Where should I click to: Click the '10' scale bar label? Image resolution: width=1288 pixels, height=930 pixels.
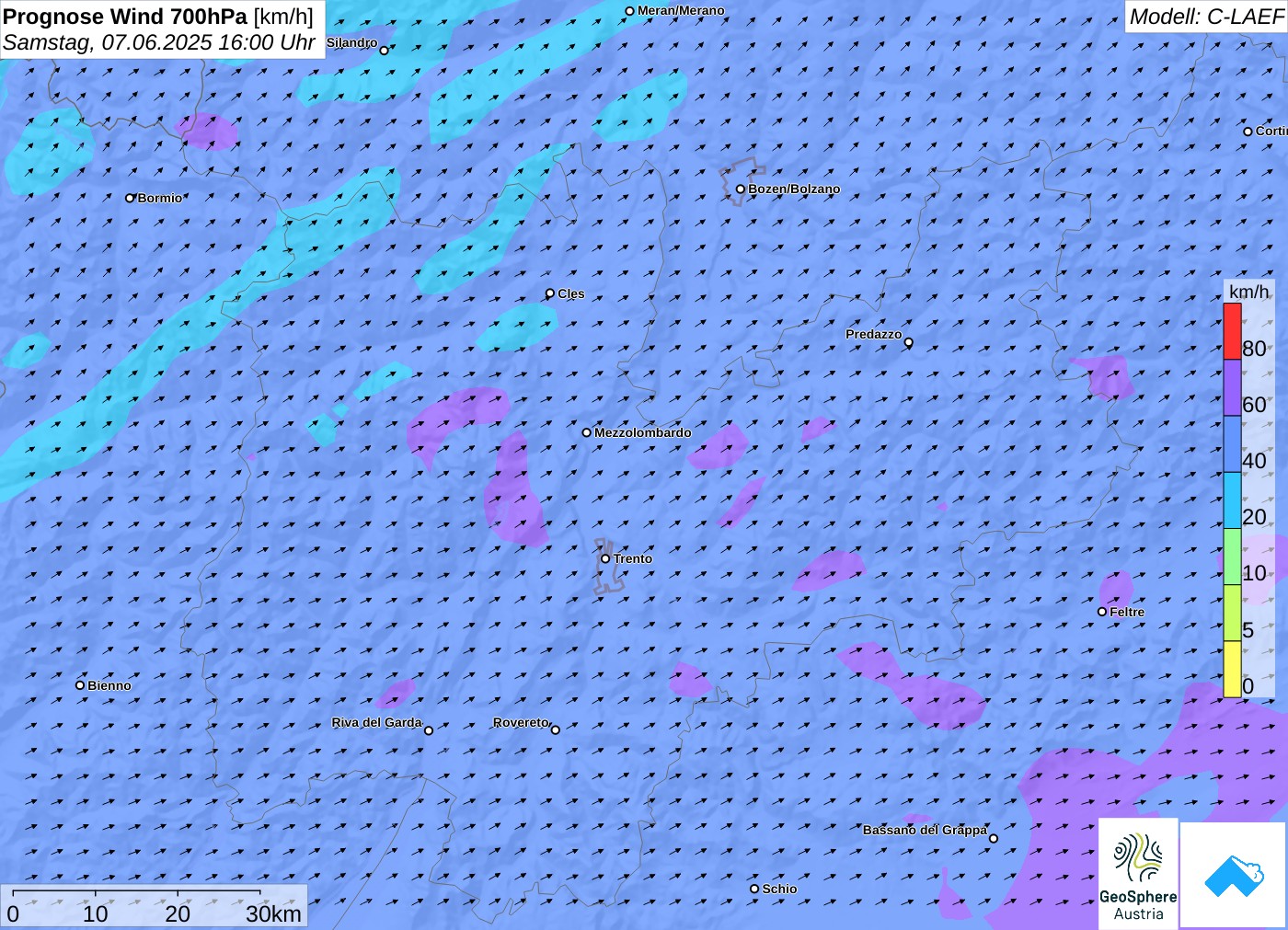pyautogui.click(x=96, y=913)
